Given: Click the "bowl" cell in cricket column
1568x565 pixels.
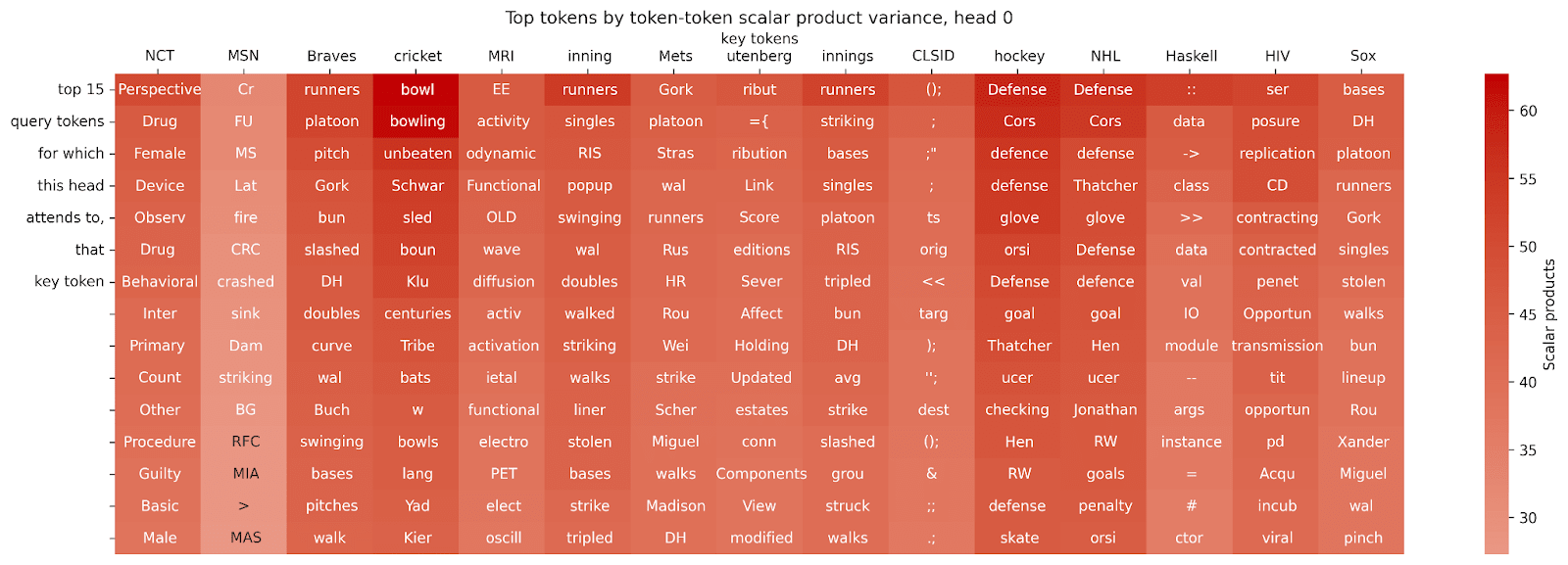Looking at the screenshot, I should [x=417, y=89].
